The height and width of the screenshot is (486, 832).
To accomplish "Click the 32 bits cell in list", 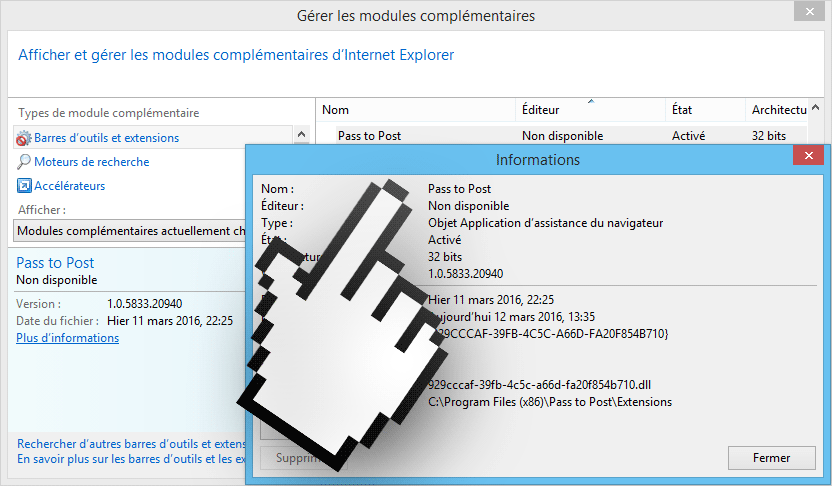I will click(x=768, y=136).
